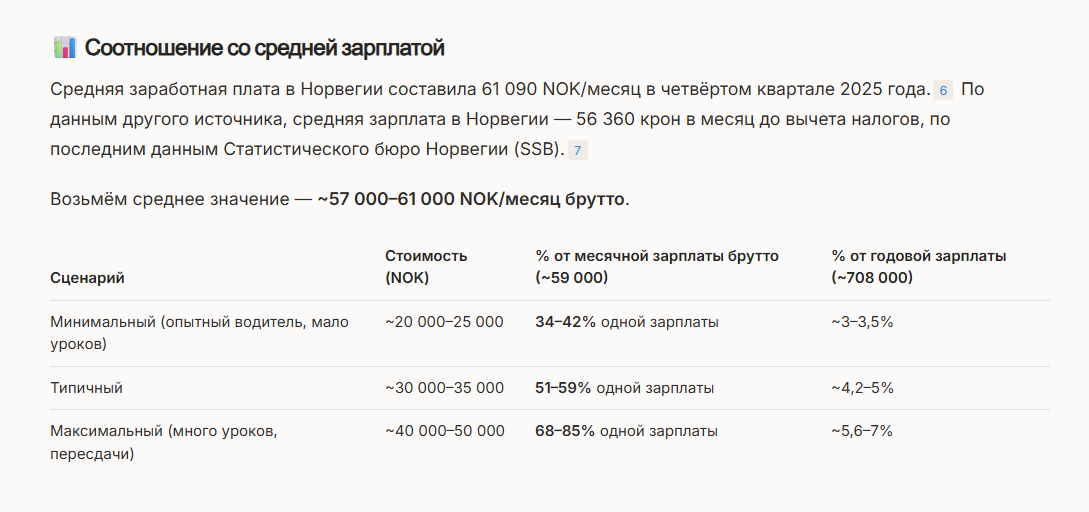Open citation reference 6
The width and height of the screenshot is (1089, 512).
tap(943, 91)
